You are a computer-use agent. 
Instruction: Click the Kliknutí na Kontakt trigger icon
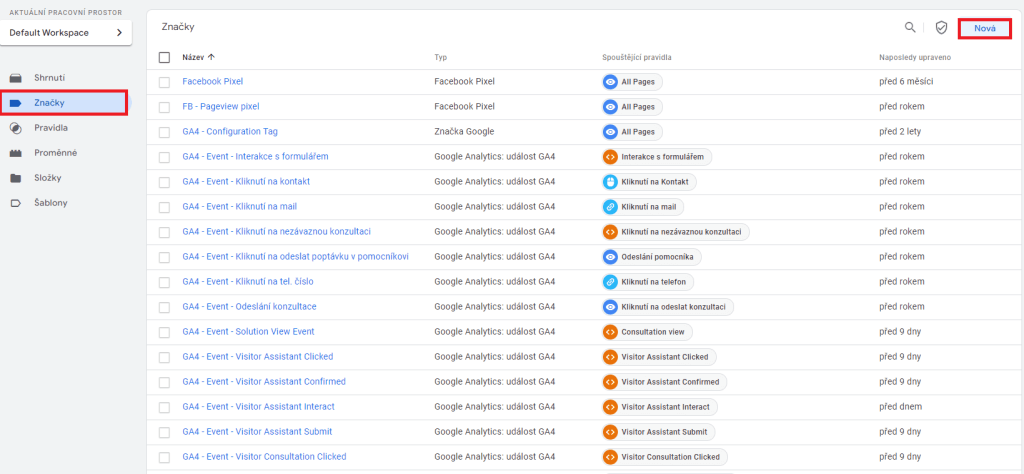[610, 182]
